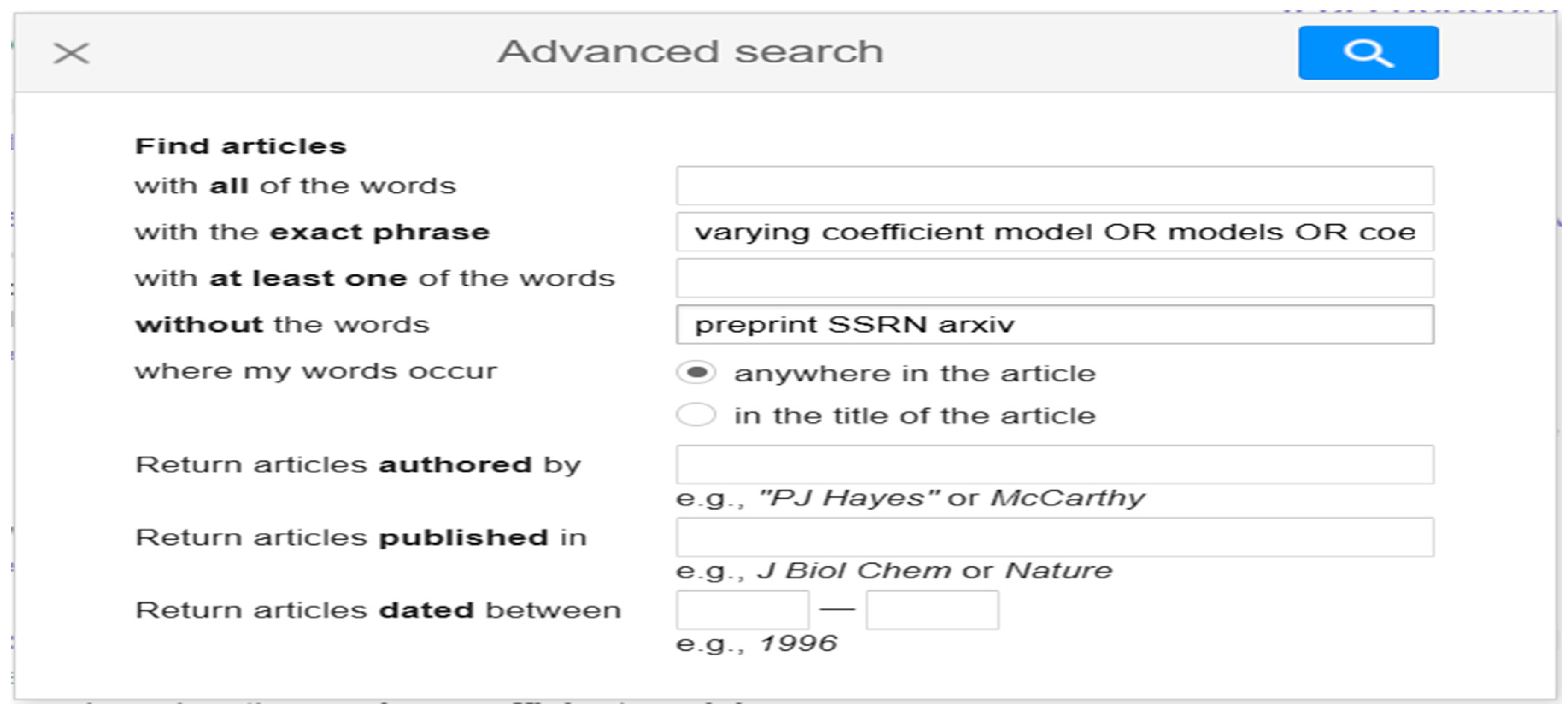This screenshot has width=1568, height=714.
Task: Click the 'Find articles' heading
Action: coord(241,146)
